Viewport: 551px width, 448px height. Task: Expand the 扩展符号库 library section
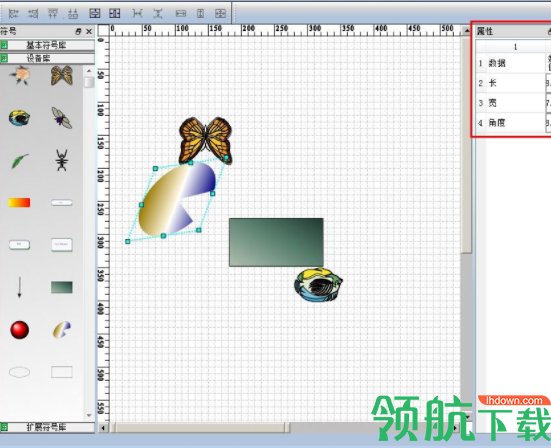[47, 427]
